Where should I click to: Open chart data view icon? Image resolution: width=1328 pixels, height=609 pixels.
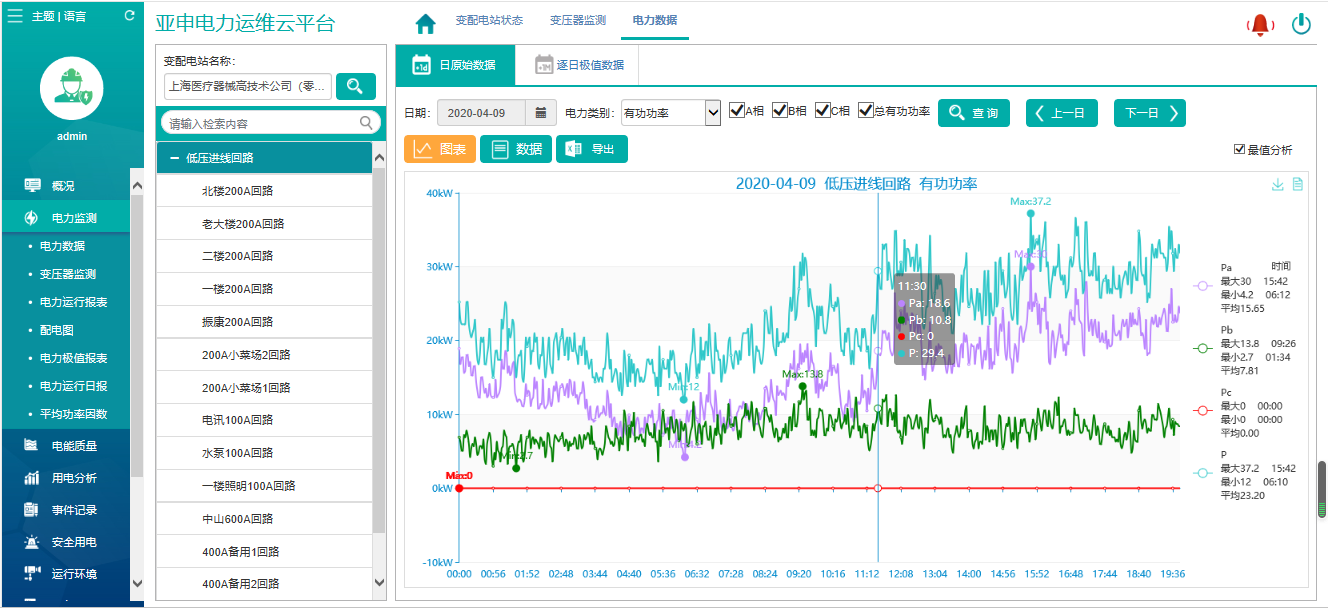click(1297, 185)
